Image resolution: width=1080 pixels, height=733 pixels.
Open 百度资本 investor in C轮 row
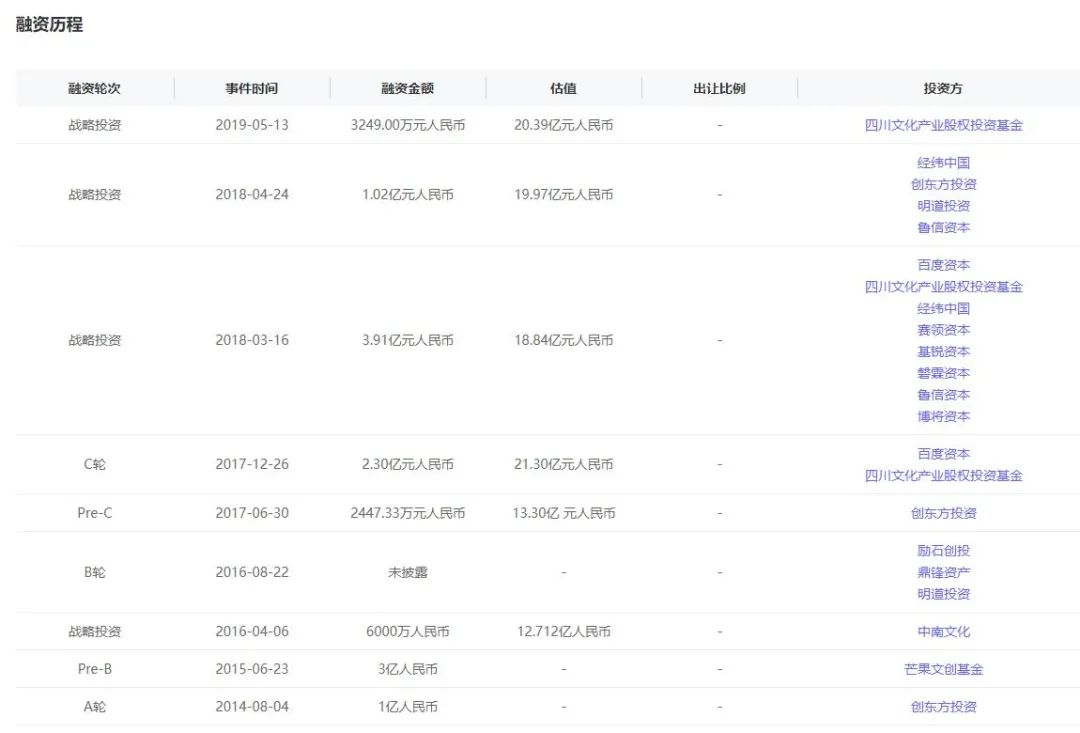943,453
